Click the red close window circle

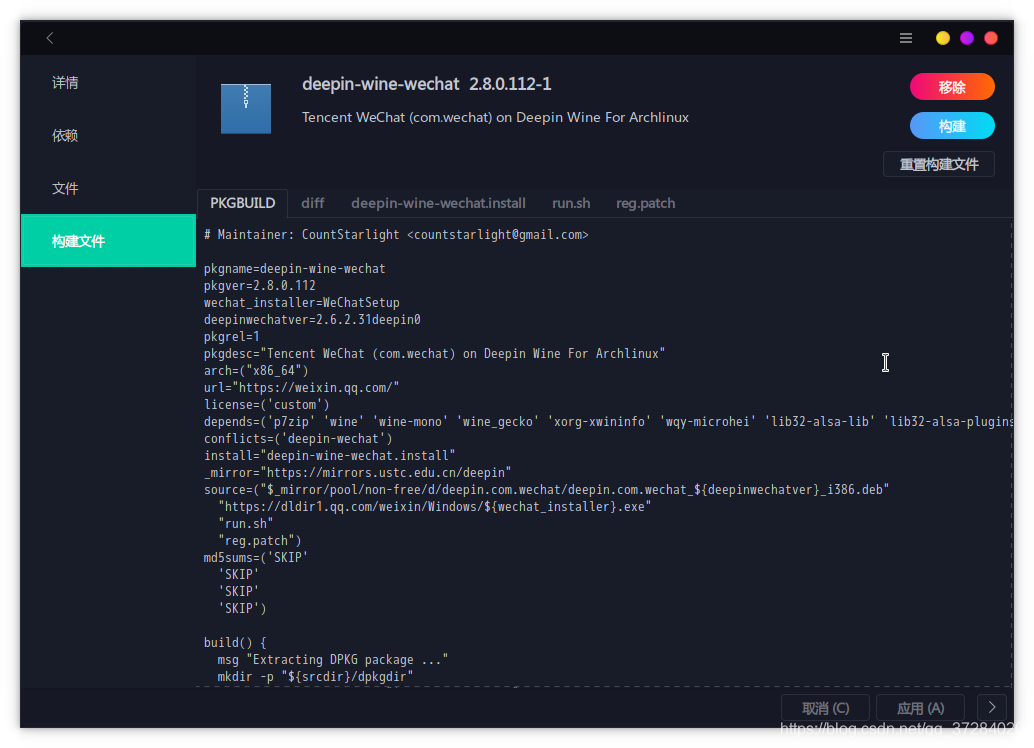[x=990, y=38]
